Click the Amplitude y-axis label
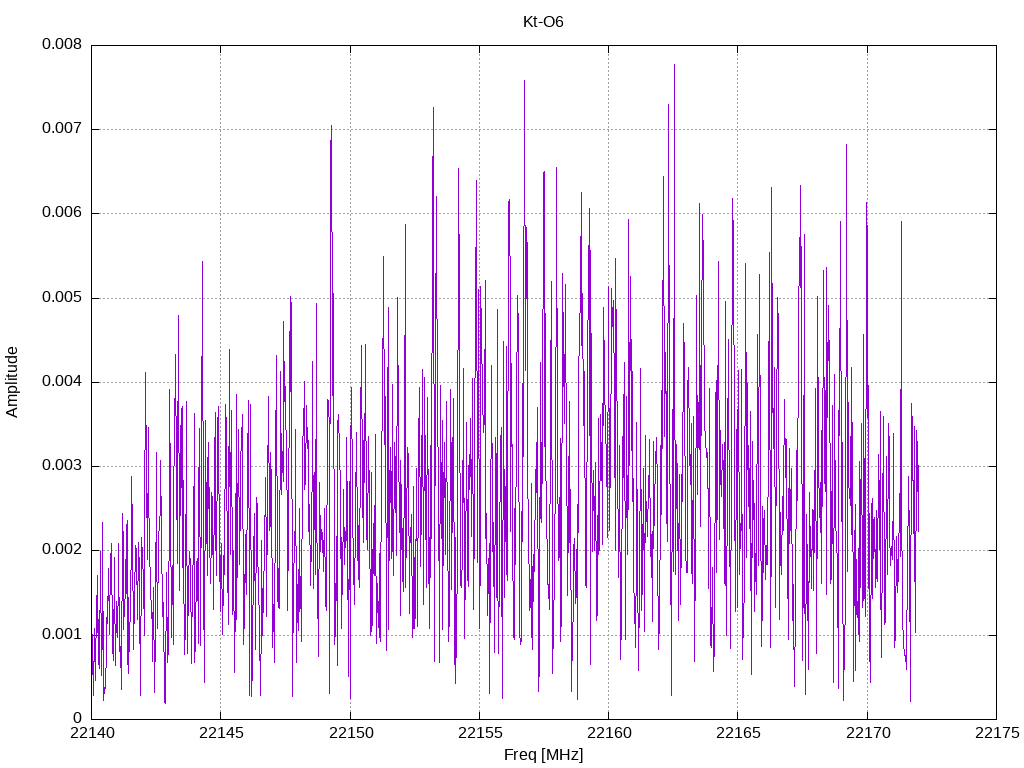 coord(12,382)
